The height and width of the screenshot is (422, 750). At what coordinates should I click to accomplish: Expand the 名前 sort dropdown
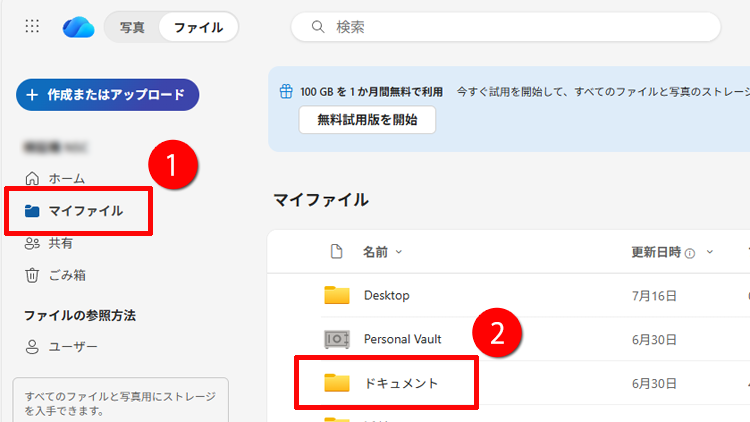pos(399,253)
